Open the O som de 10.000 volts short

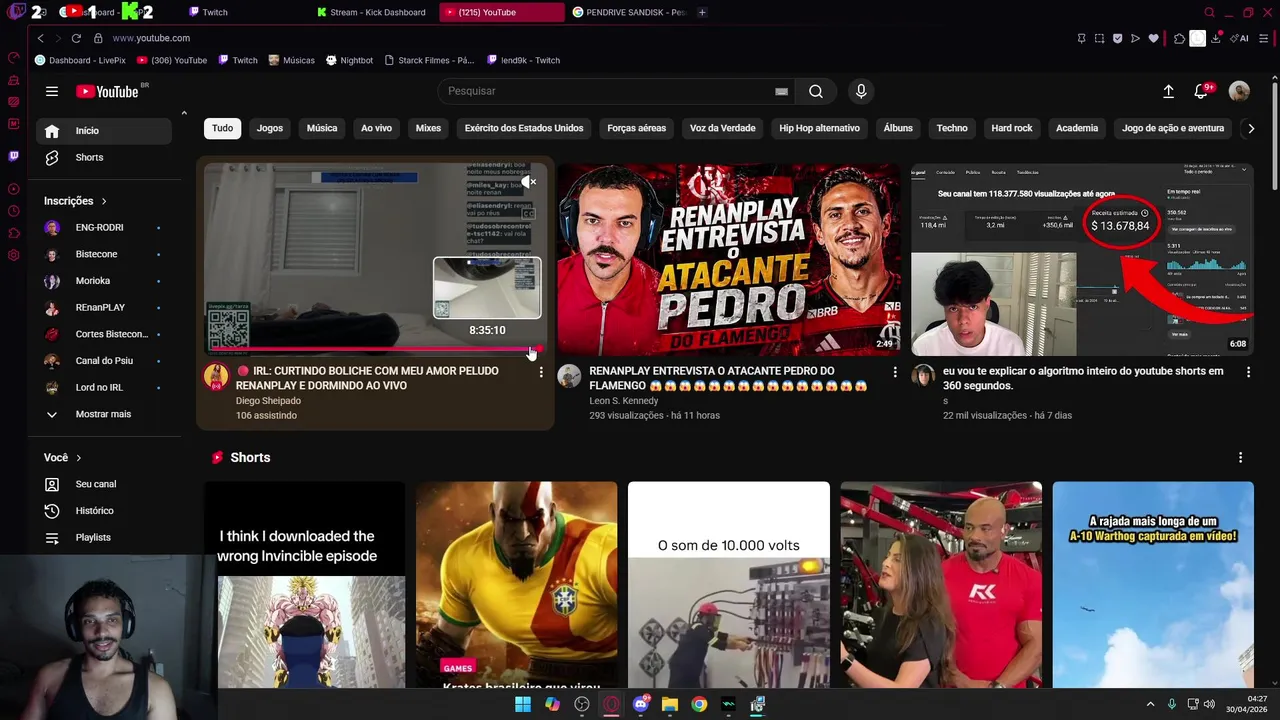[729, 585]
